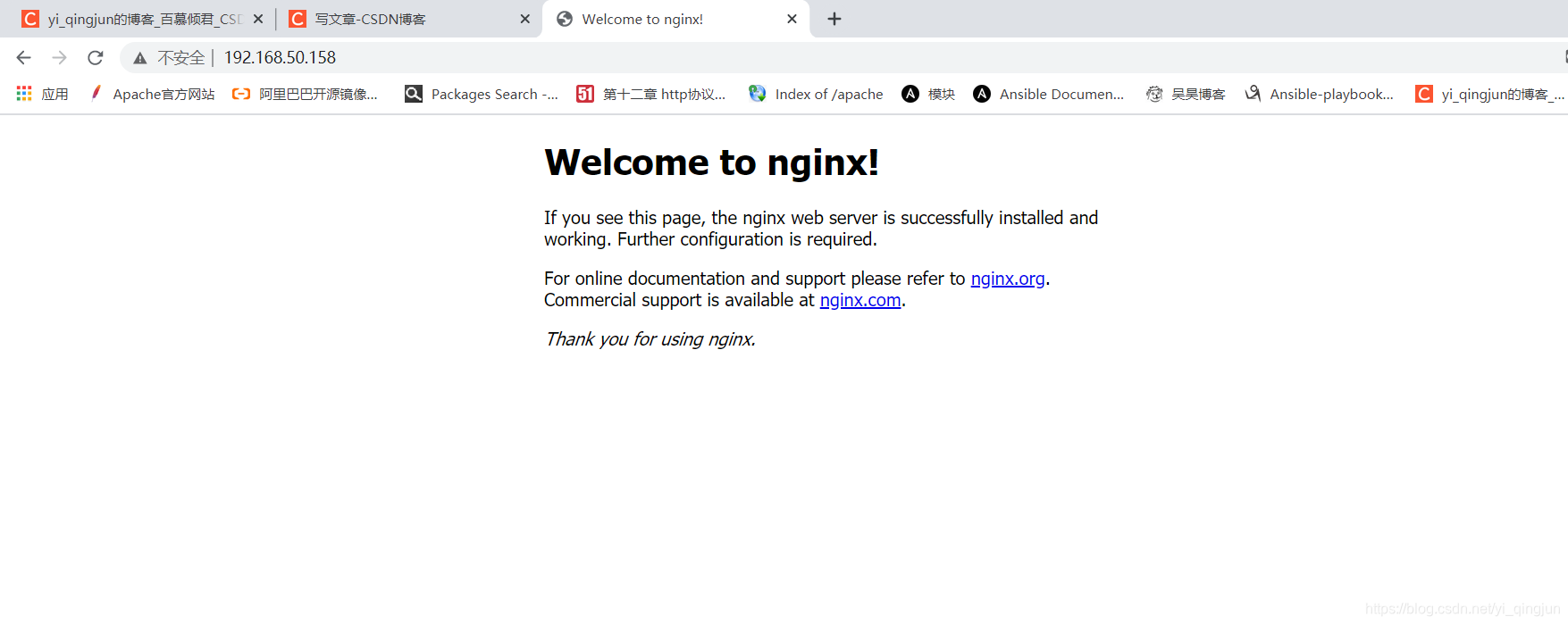Open the 第十二章 http协议 bookmark
The width and height of the screenshot is (1568, 625).
(x=651, y=94)
